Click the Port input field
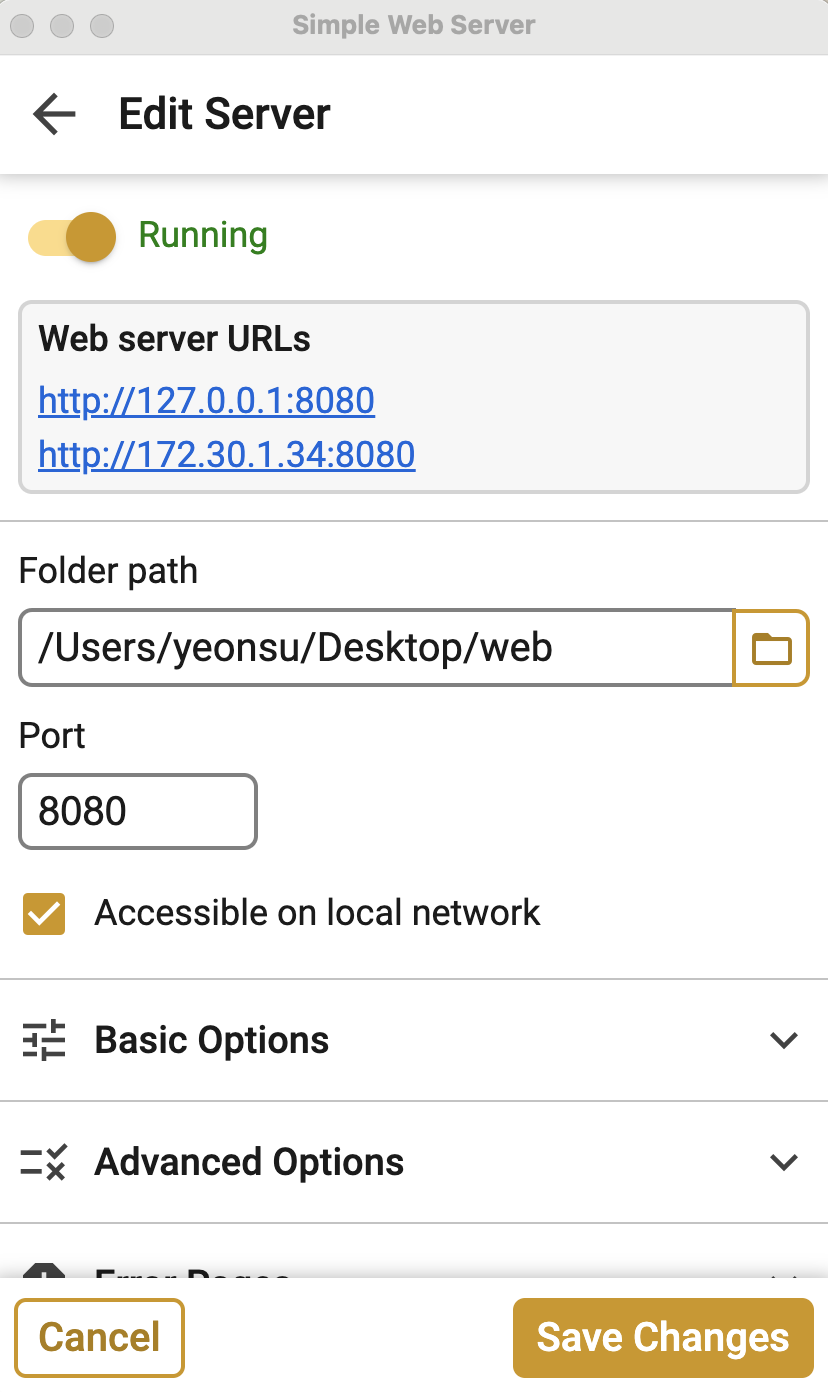 (x=138, y=811)
